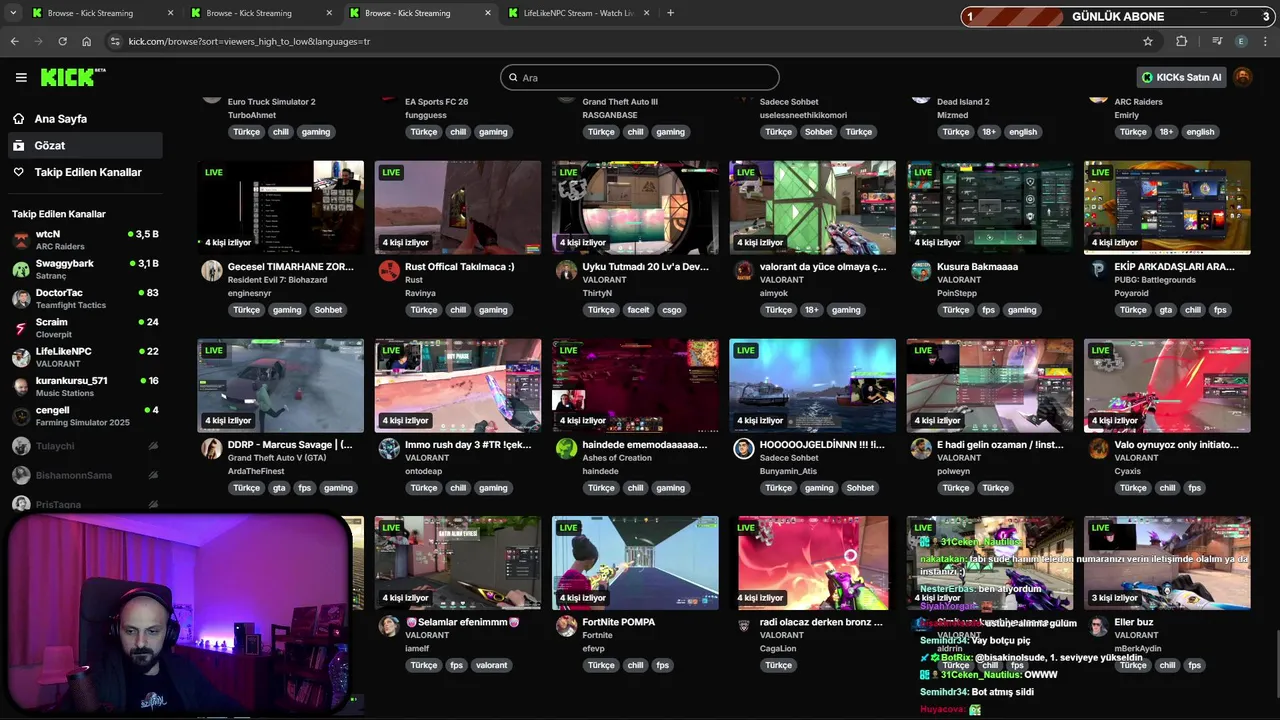Click csgo tag under ThirtyN stream
The height and width of the screenshot is (720, 1280).
(x=672, y=310)
